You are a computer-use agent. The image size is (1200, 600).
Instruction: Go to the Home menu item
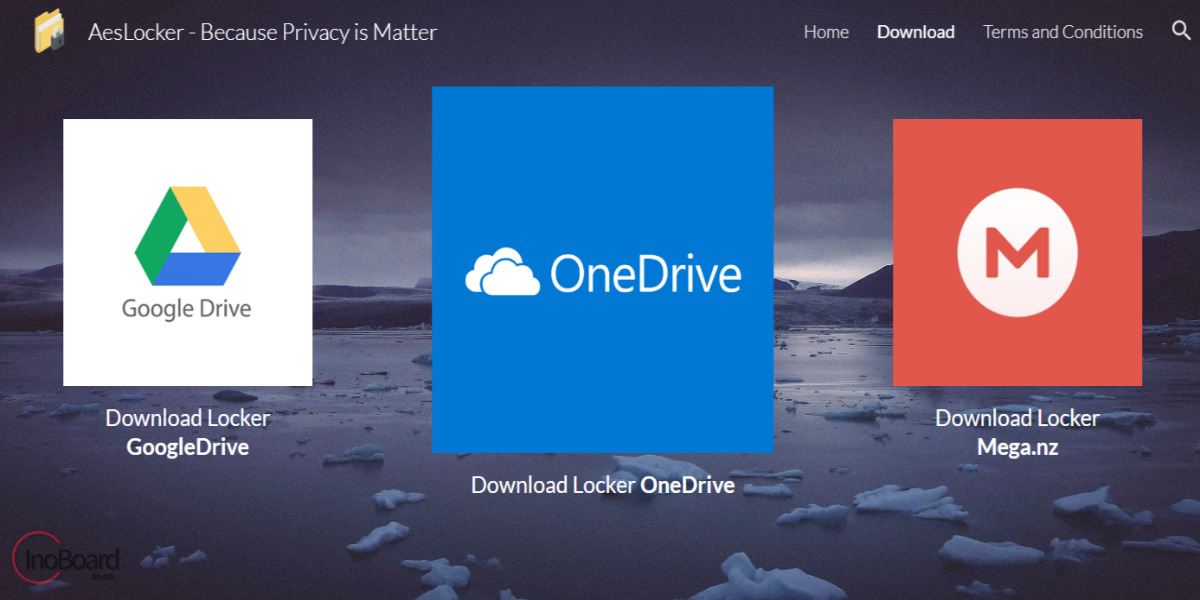point(826,32)
